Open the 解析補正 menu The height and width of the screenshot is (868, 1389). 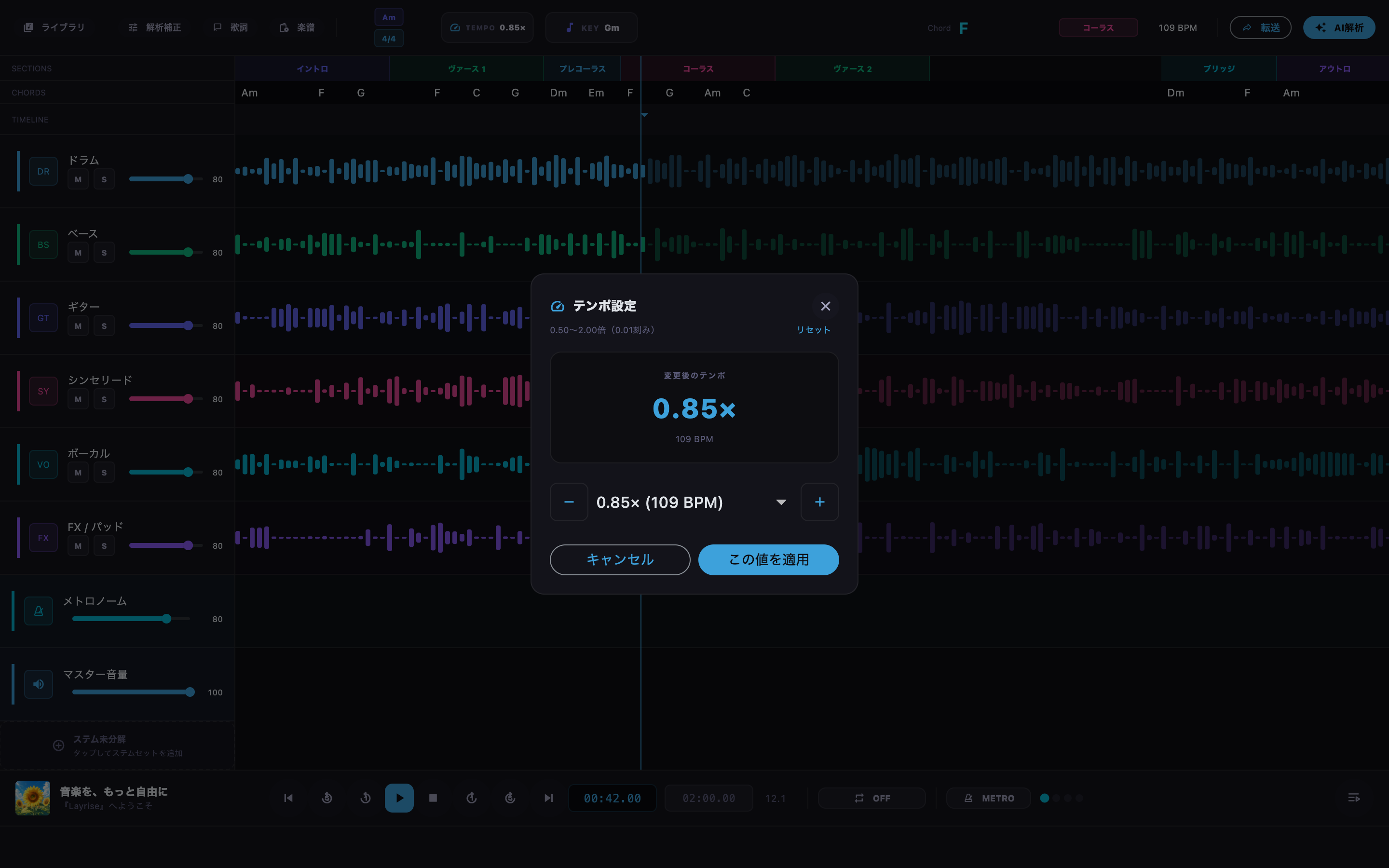point(154,27)
